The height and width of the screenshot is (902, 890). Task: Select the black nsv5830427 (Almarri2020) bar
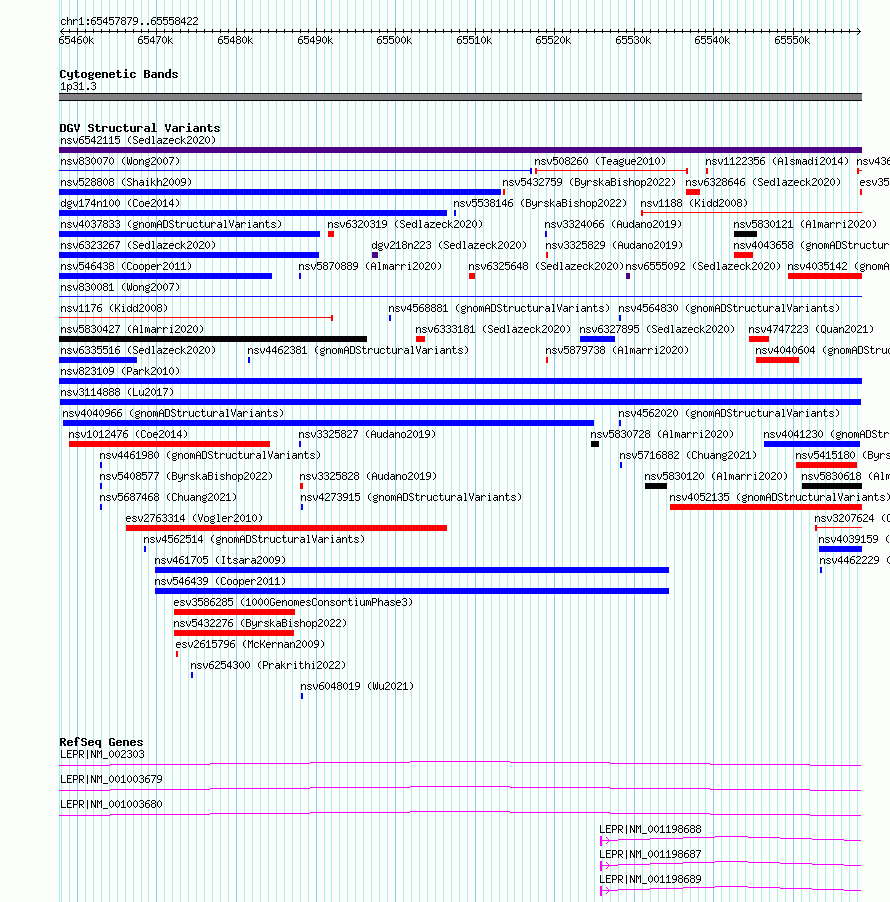[213, 339]
